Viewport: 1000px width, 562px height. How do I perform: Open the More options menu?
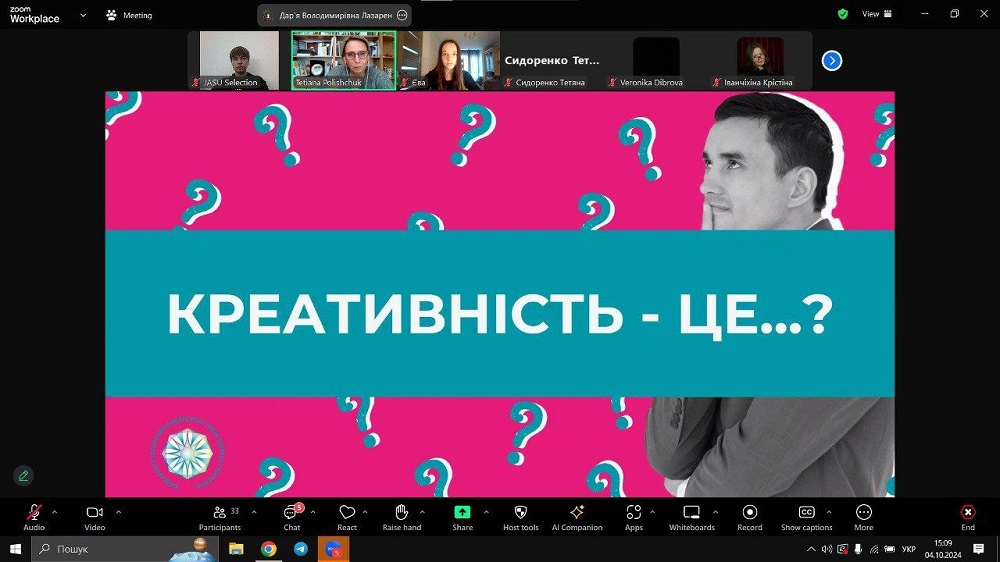[x=863, y=516]
